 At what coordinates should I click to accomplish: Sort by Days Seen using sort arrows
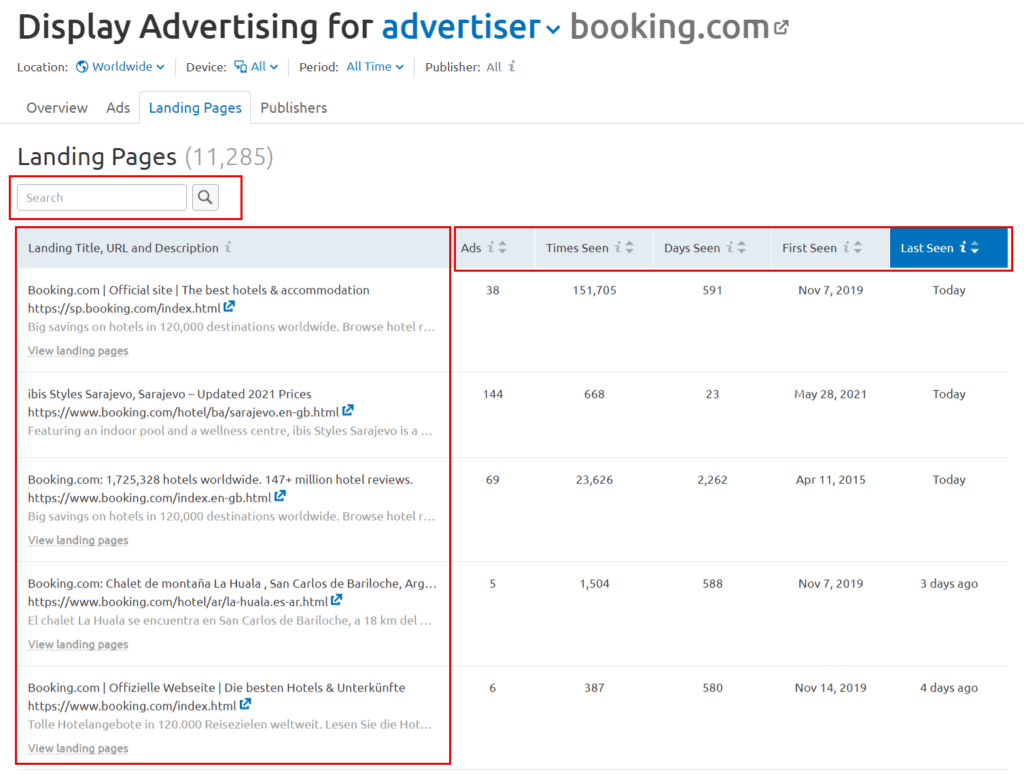(x=741, y=247)
